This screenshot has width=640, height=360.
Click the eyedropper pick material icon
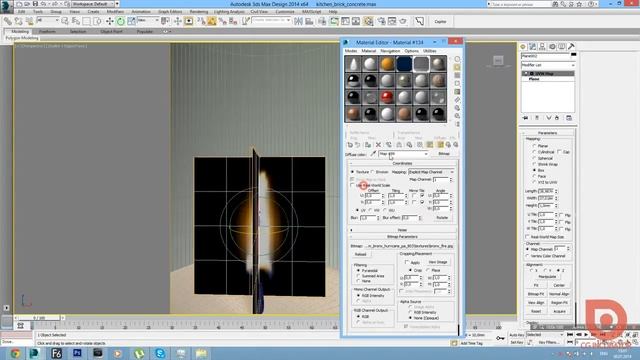pyautogui.click(x=373, y=154)
